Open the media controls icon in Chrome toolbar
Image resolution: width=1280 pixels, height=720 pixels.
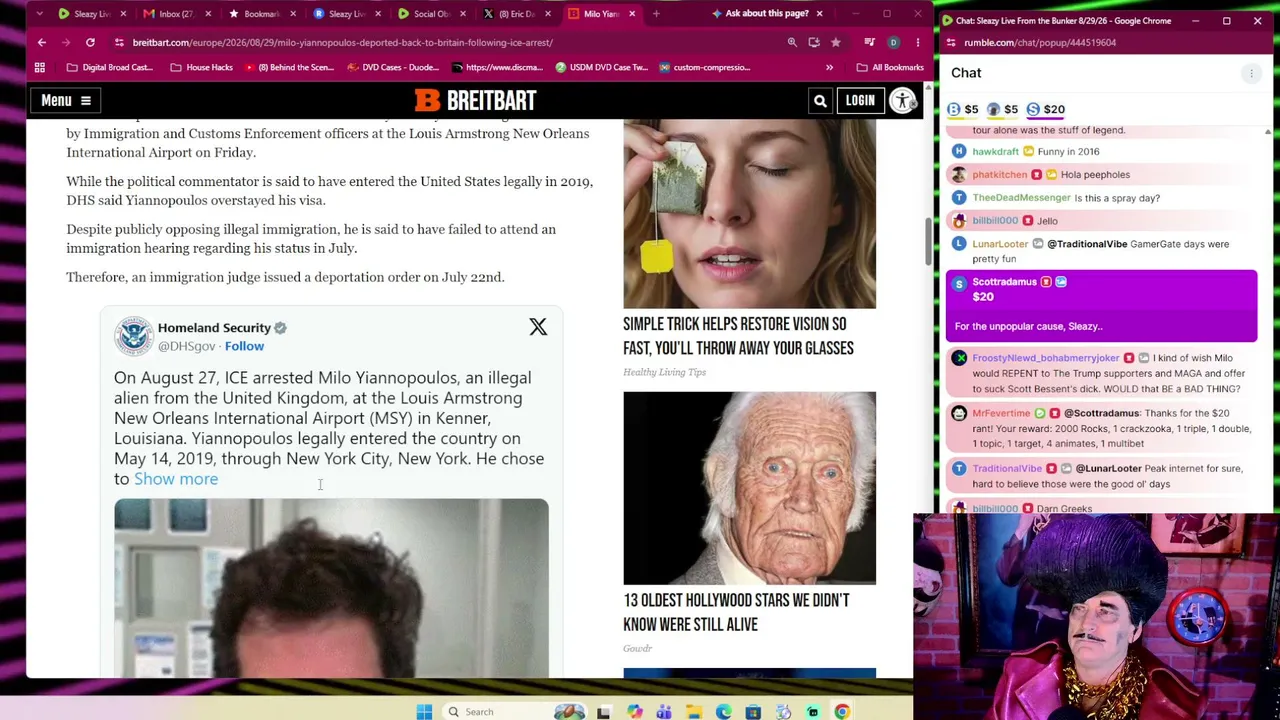(869, 43)
